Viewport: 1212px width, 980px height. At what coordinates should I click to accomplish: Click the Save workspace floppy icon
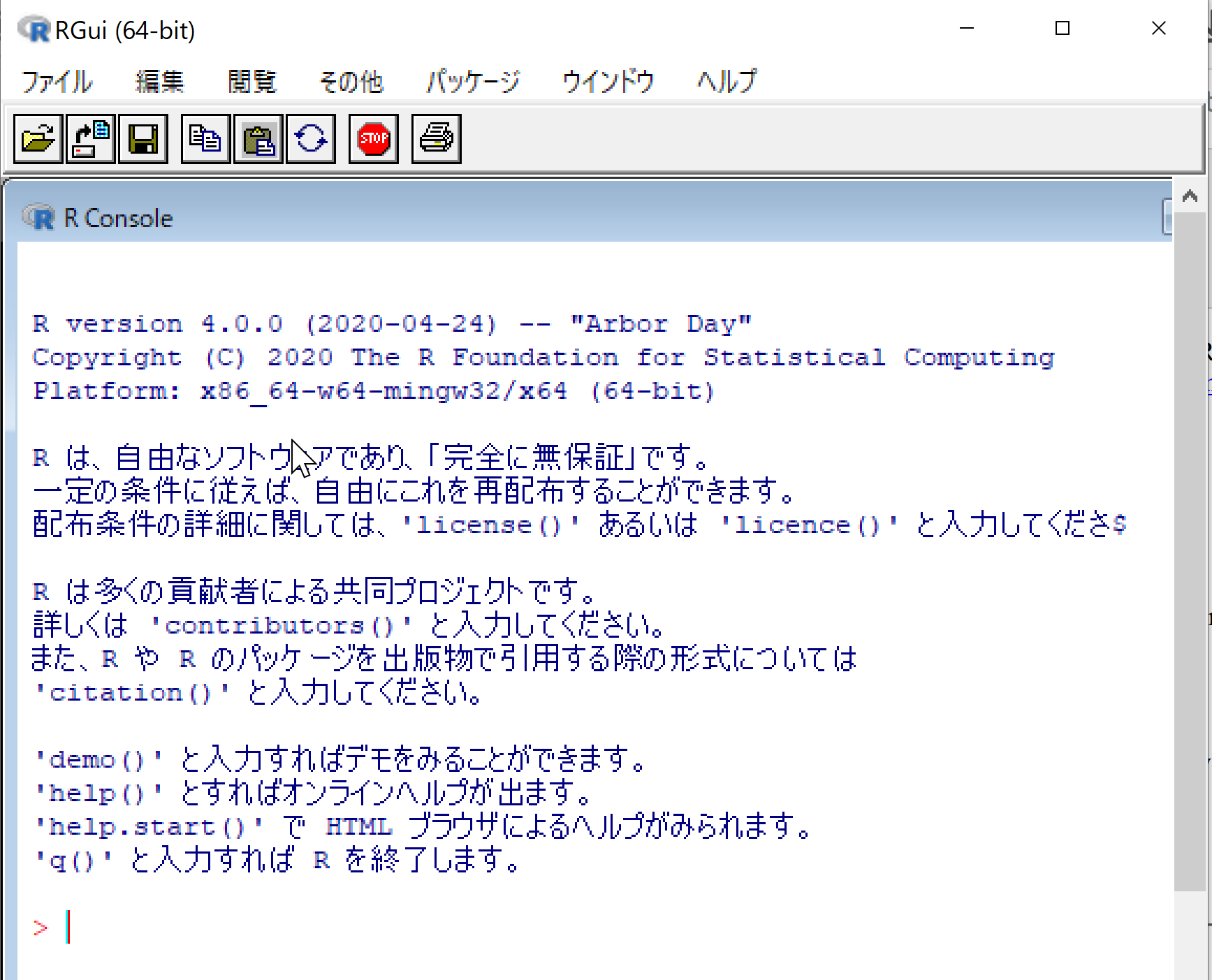pos(143,139)
